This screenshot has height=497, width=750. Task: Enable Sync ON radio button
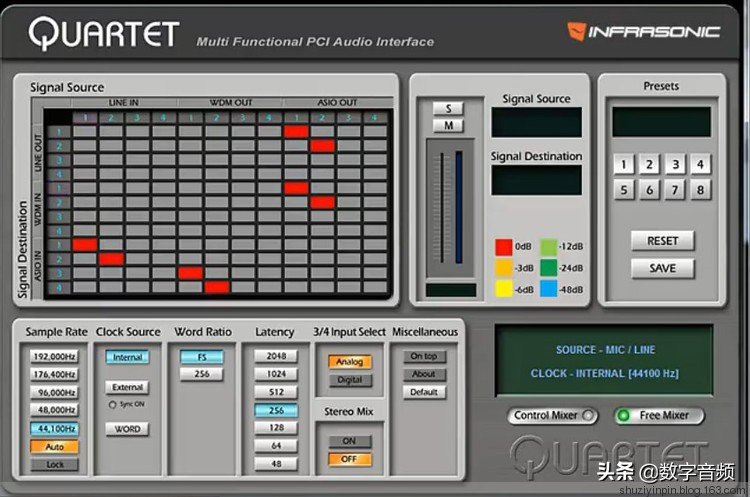112,405
